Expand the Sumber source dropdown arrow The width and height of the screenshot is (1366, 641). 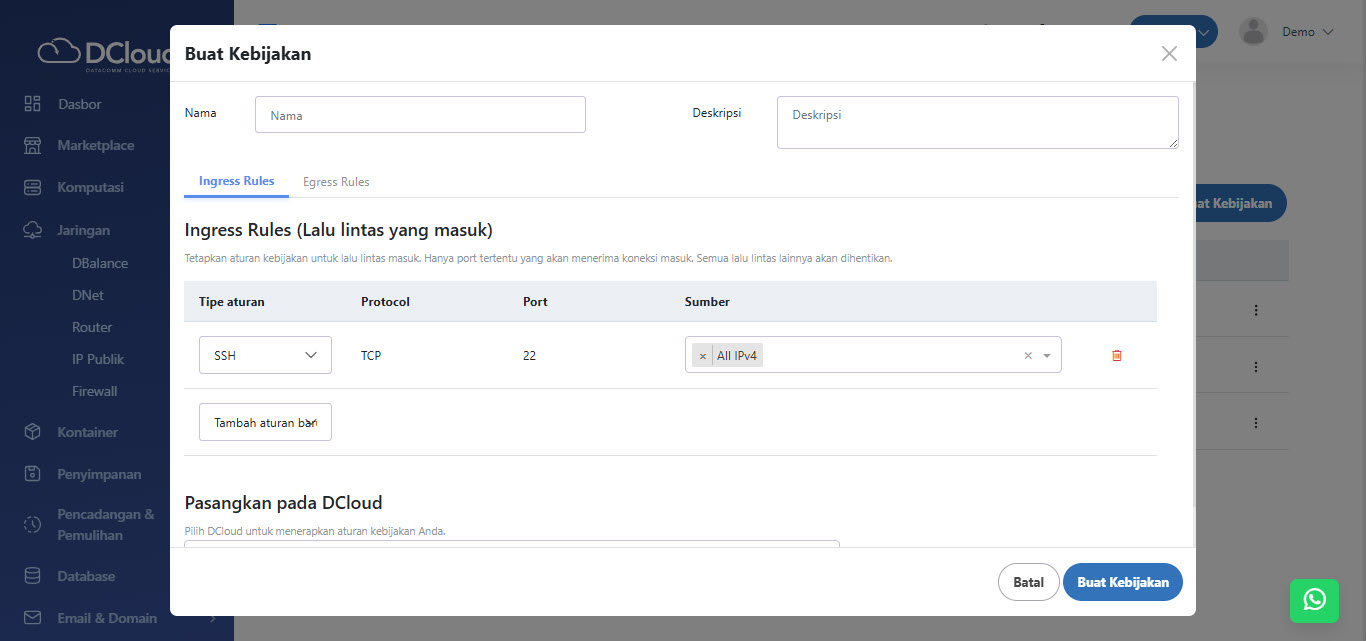coord(1047,356)
